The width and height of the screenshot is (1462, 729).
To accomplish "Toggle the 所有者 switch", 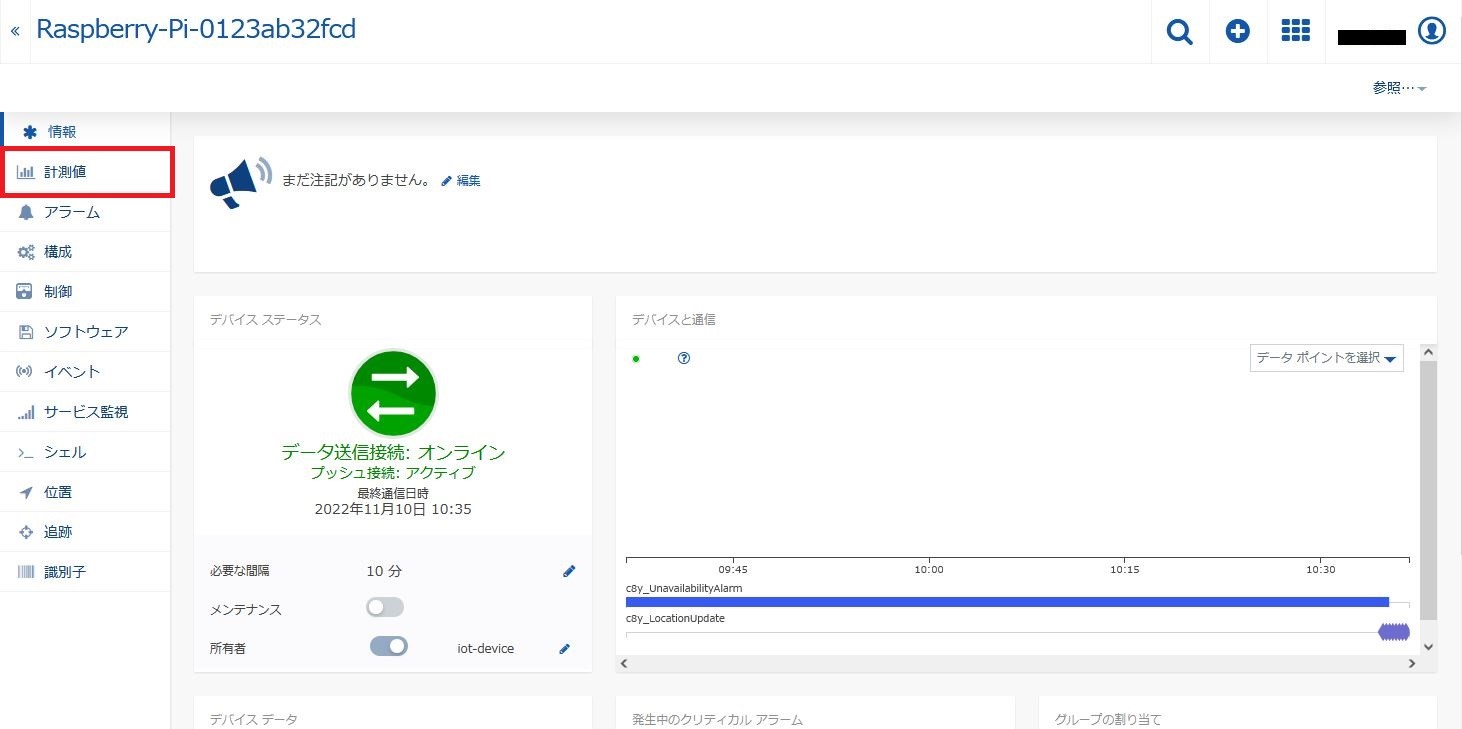I will (x=389, y=647).
